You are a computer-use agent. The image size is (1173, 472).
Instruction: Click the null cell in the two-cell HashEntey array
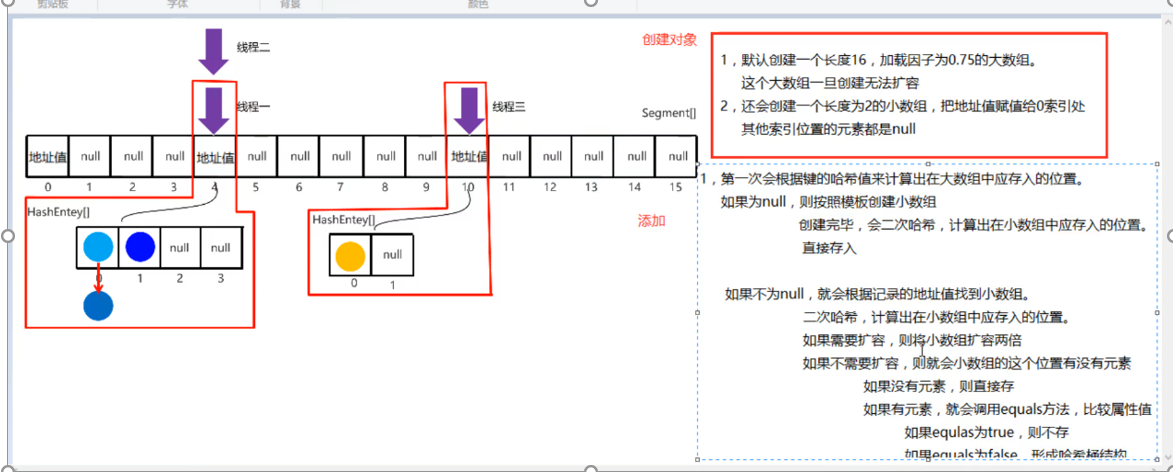[x=393, y=255]
